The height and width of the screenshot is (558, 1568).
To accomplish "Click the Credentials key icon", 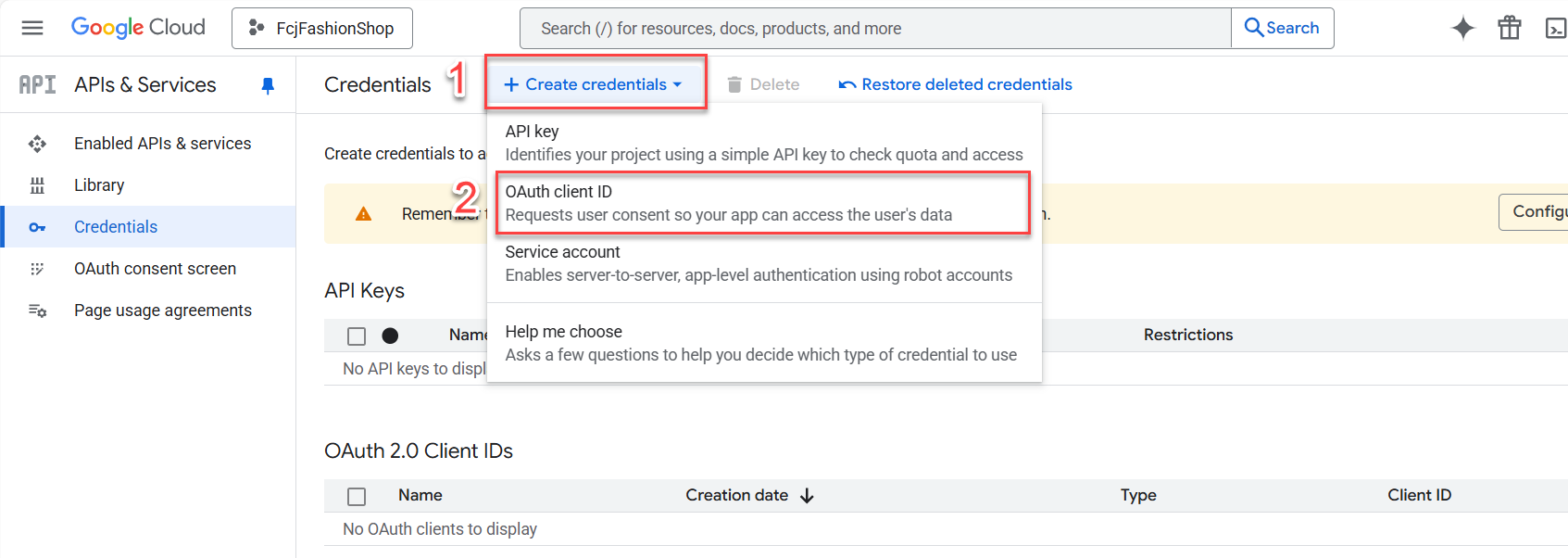I will click(37, 227).
